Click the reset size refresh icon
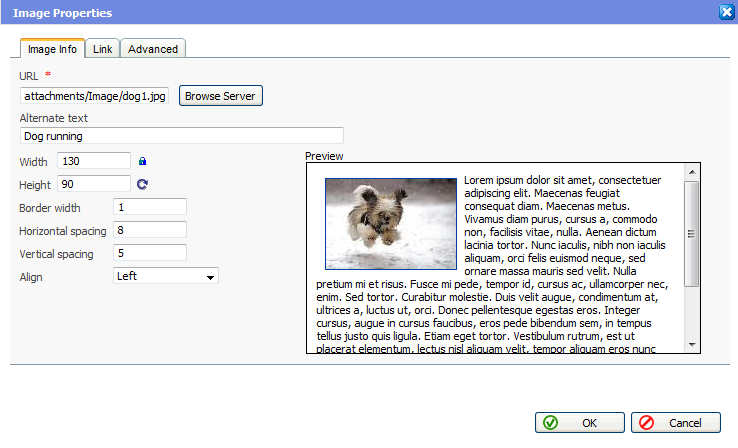The image size is (738, 448). [142, 184]
